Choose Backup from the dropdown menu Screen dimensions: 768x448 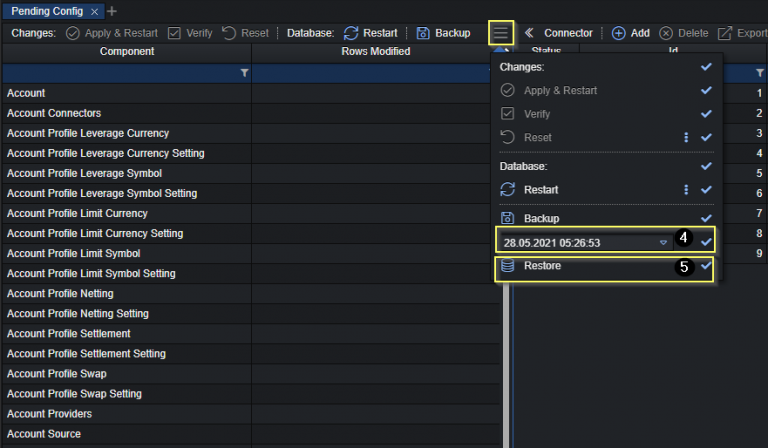(541, 218)
